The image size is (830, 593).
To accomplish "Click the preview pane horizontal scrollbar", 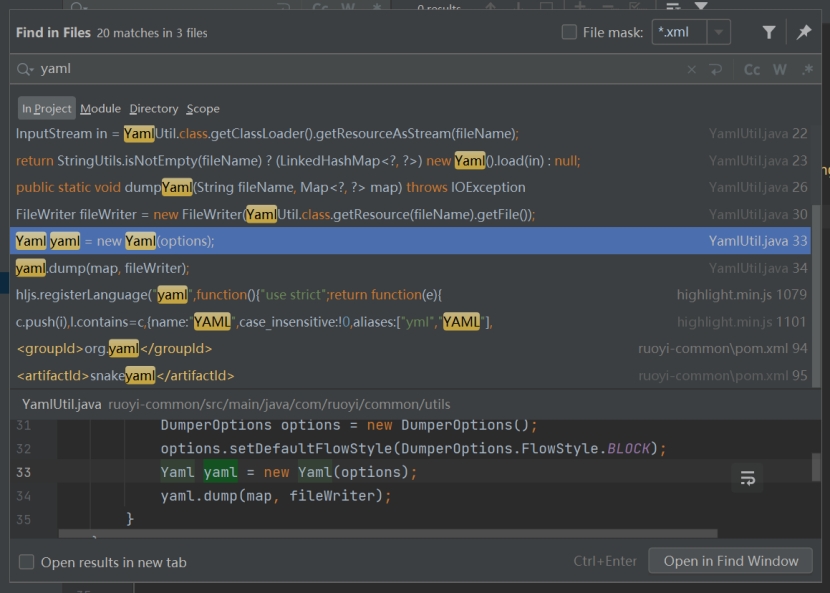I will [388, 534].
